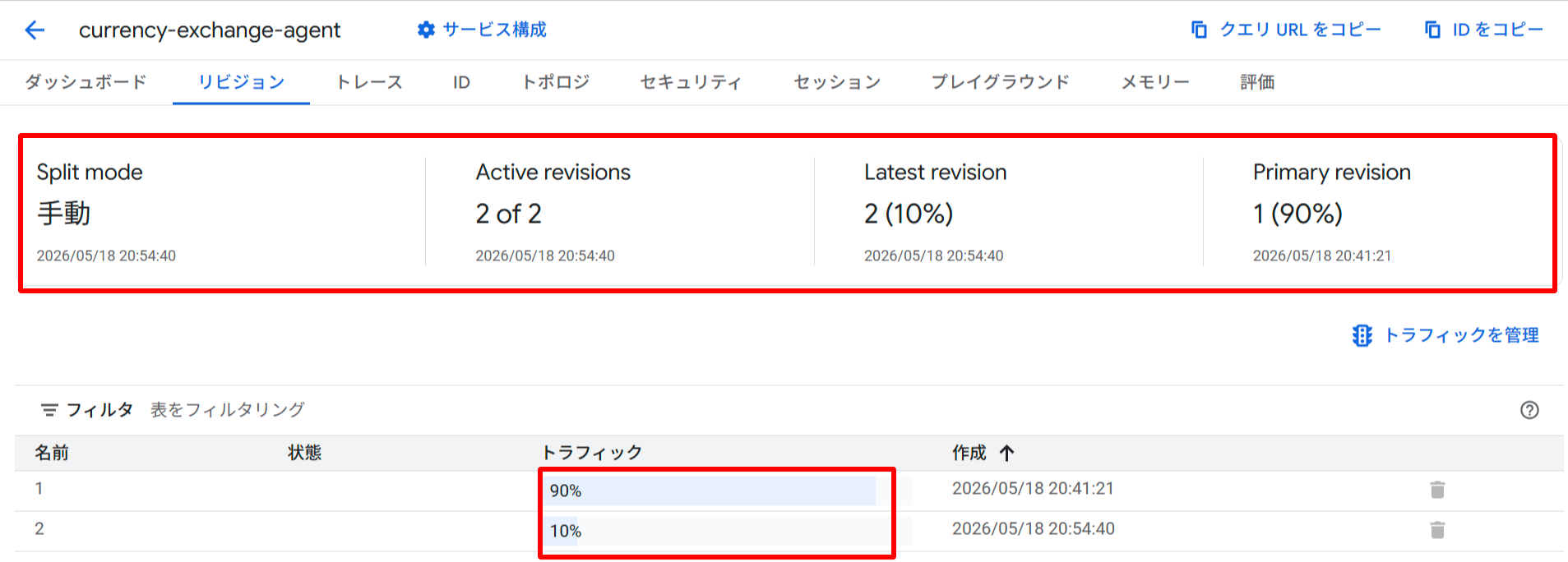Click the Split mode label

coord(90,173)
